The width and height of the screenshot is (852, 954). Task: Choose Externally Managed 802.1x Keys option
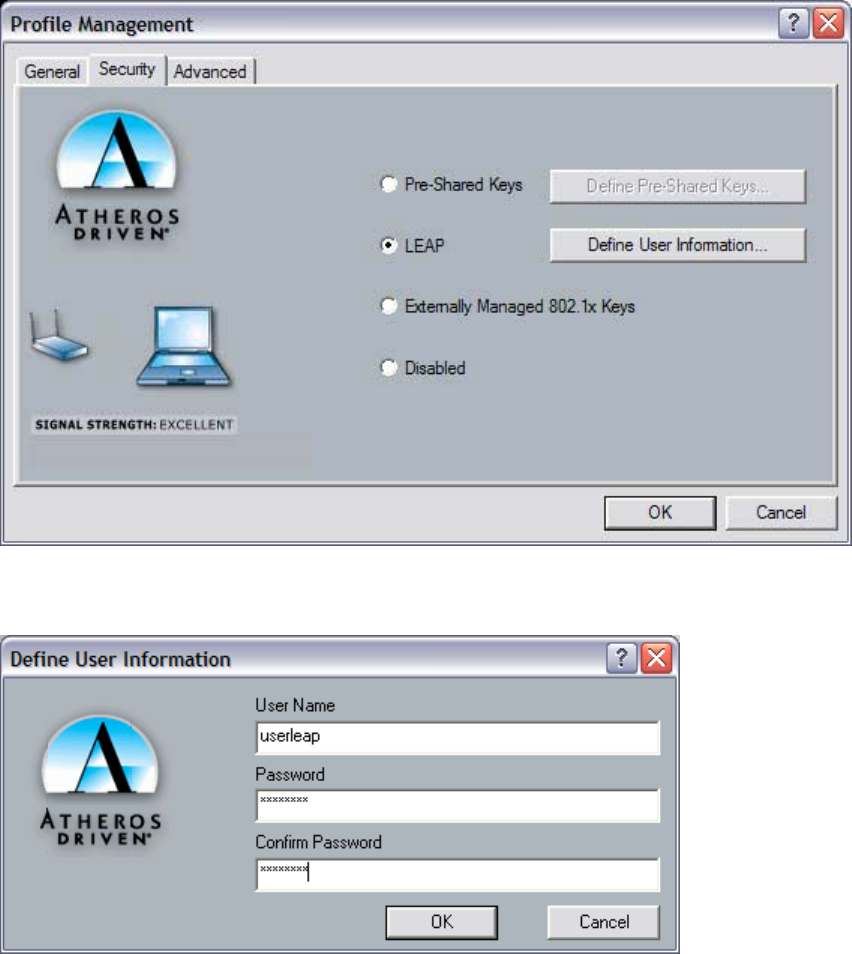point(389,306)
